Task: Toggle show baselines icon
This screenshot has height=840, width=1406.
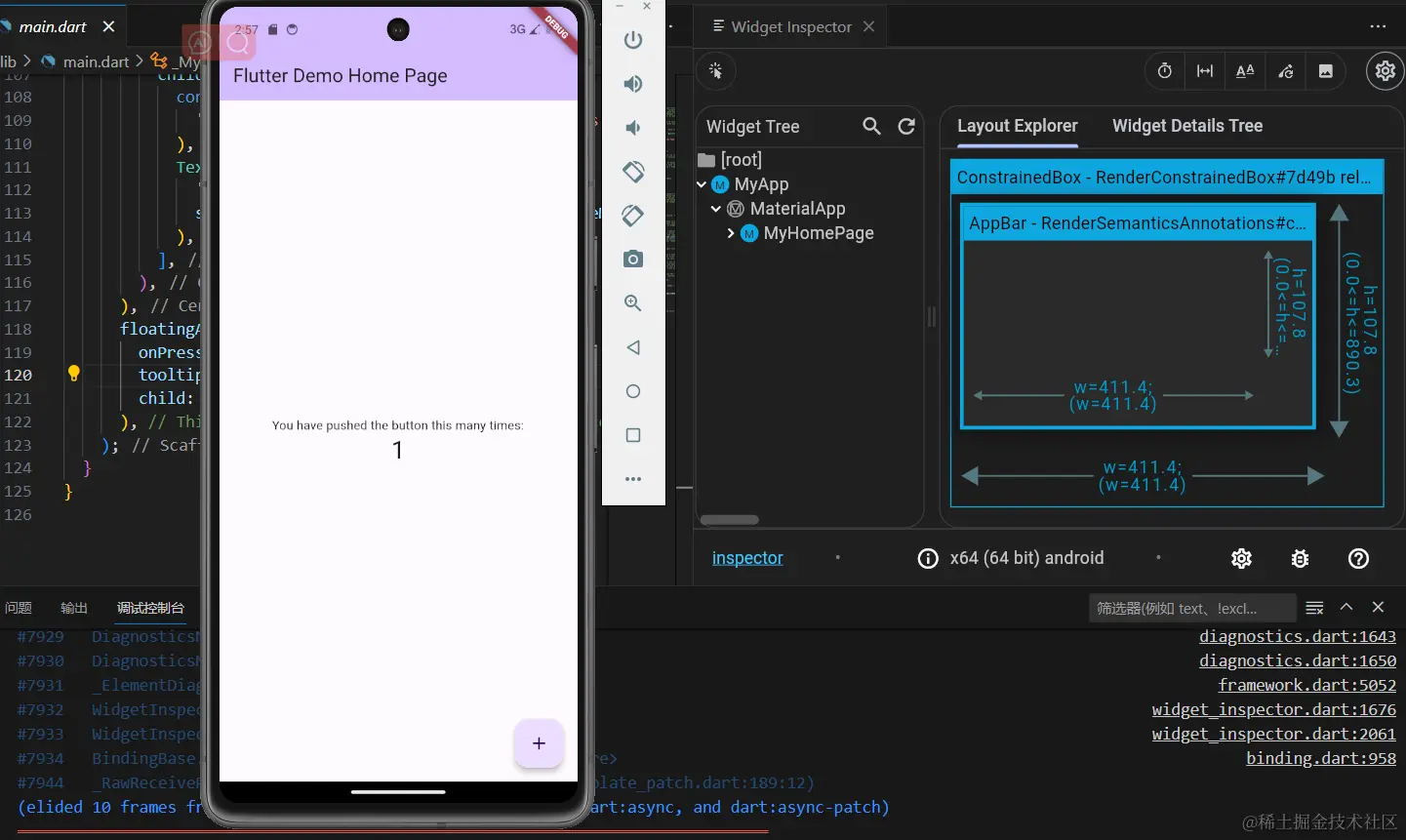Action: [x=1245, y=70]
